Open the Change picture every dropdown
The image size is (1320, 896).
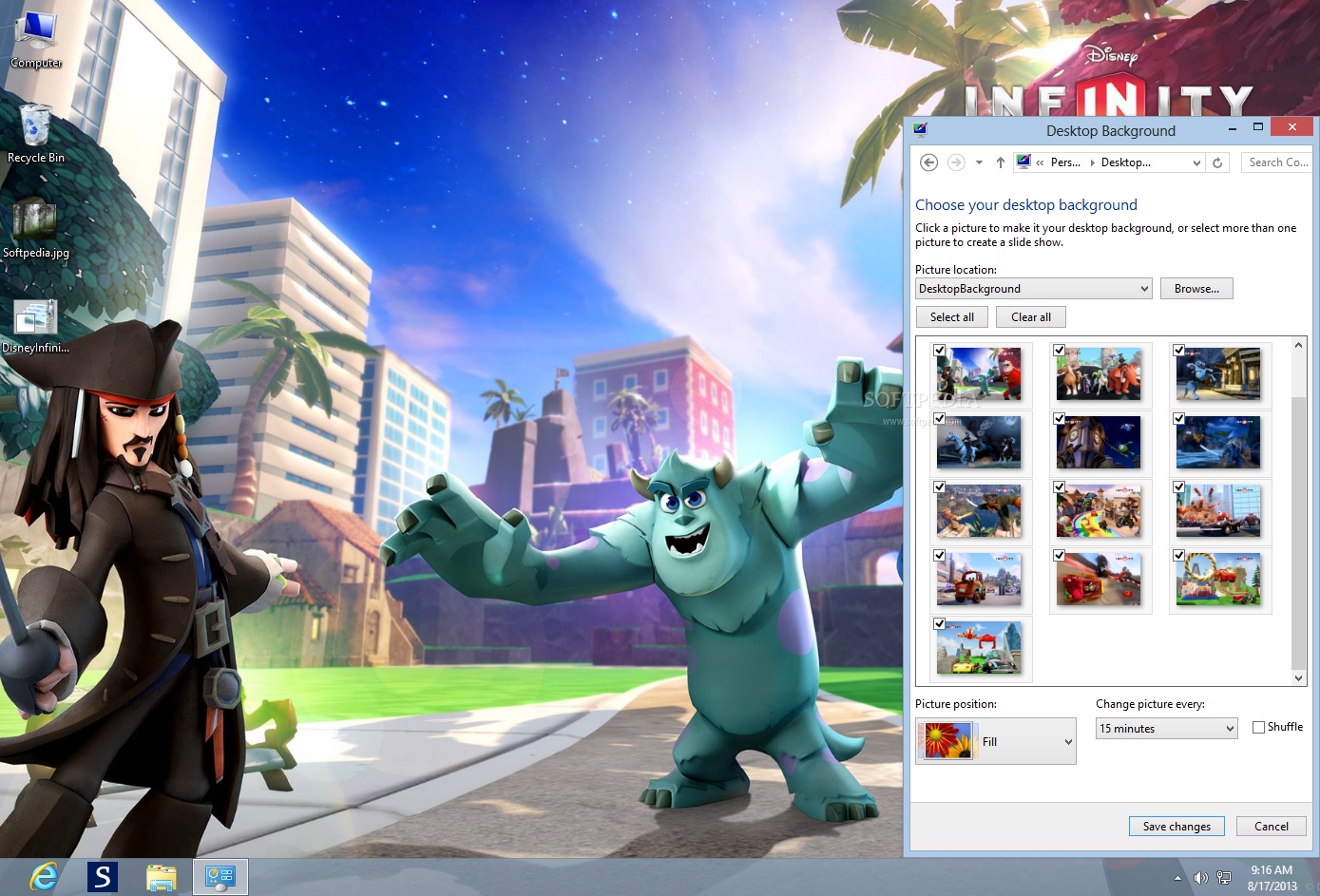click(x=1167, y=729)
